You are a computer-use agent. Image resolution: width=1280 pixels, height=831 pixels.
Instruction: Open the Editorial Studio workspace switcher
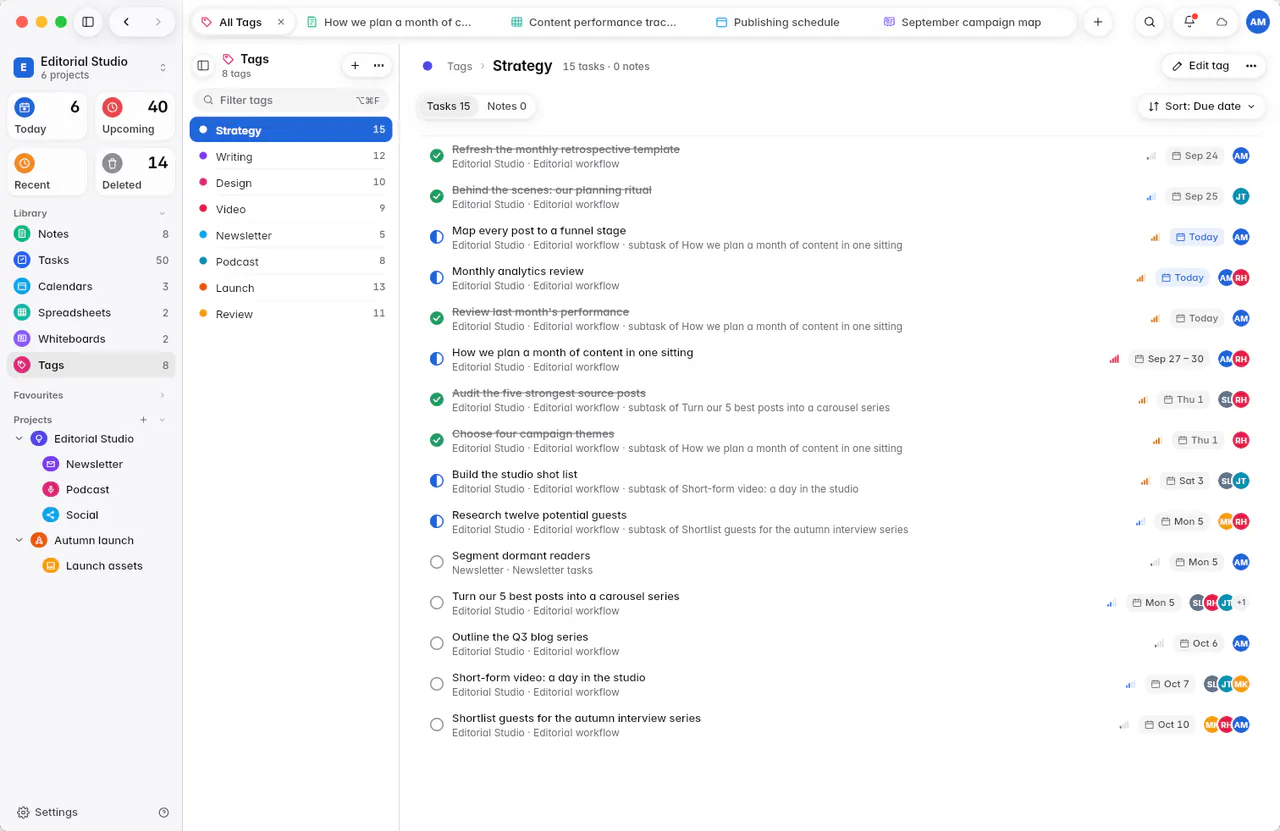[91, 67]
